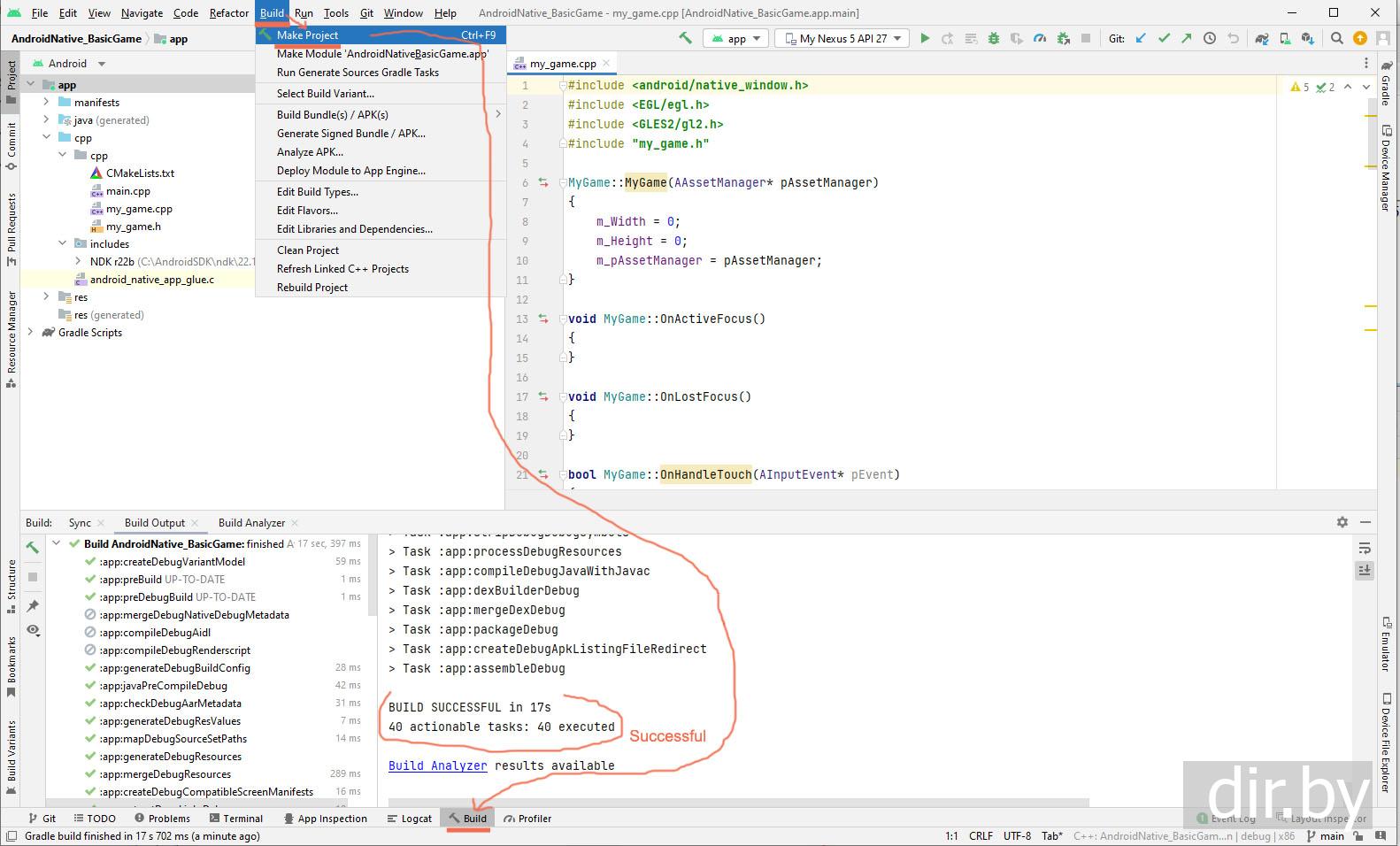Open the Build Analyzer results link
The width and height of the screenshot is (1400, 846).
[x=437, y=765]
